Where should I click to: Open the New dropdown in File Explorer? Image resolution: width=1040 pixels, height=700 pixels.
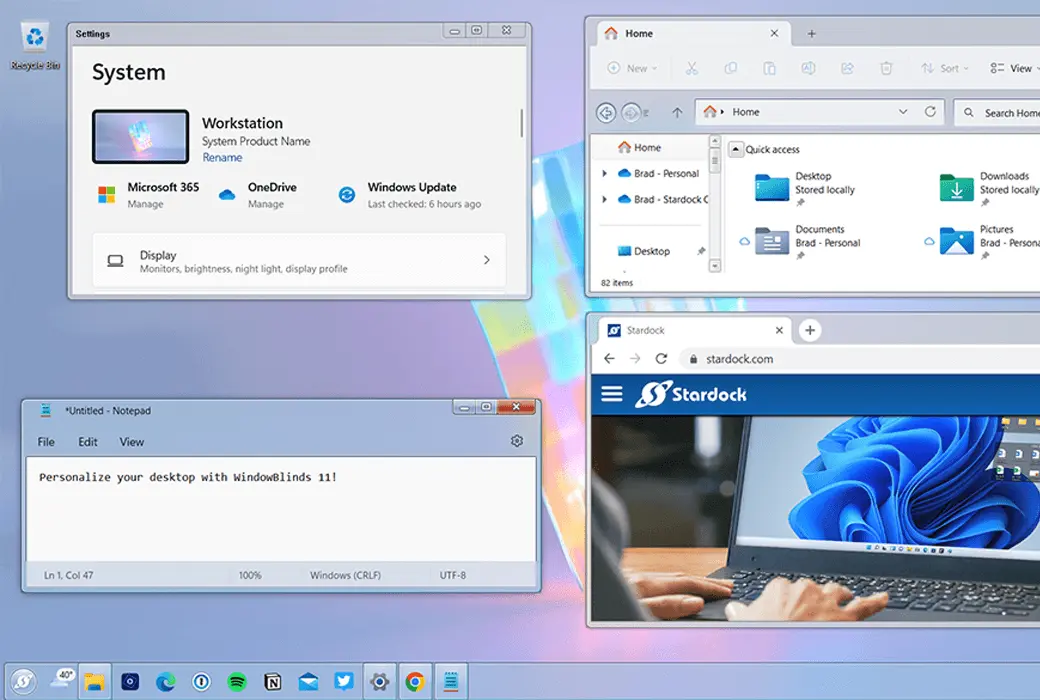632,68
